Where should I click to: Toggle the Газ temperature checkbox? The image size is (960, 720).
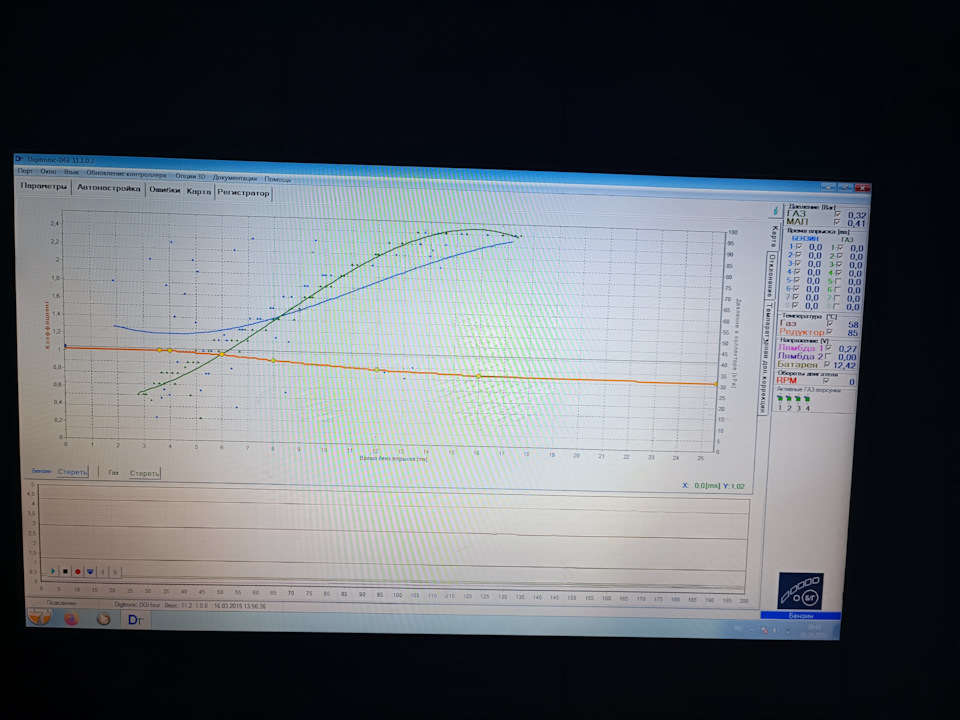pos(830,324)
